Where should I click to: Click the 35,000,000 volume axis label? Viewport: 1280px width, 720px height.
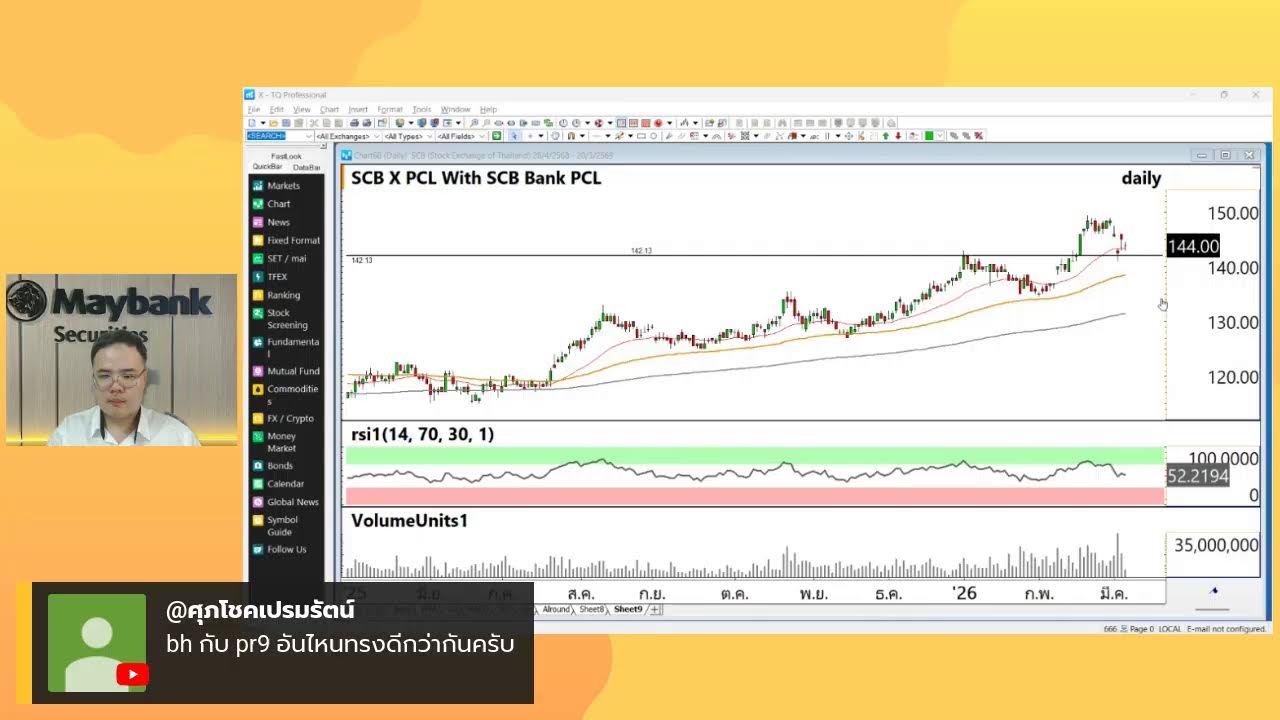point(1216,545)
